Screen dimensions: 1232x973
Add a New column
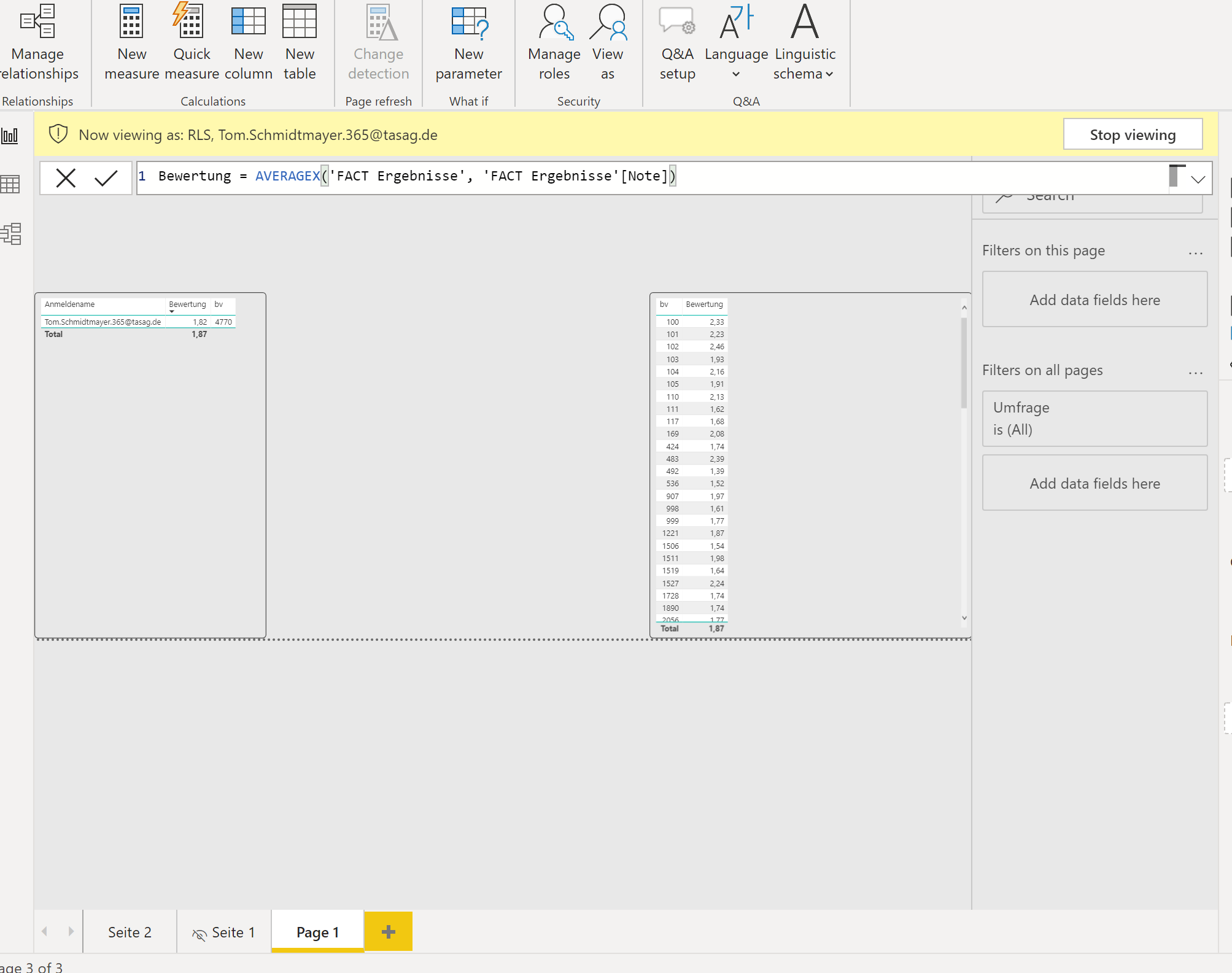(249, 43)
